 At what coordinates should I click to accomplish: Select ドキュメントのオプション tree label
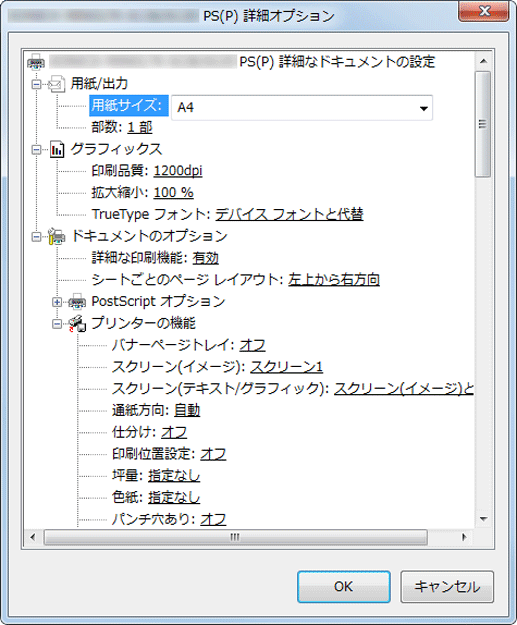149,236
